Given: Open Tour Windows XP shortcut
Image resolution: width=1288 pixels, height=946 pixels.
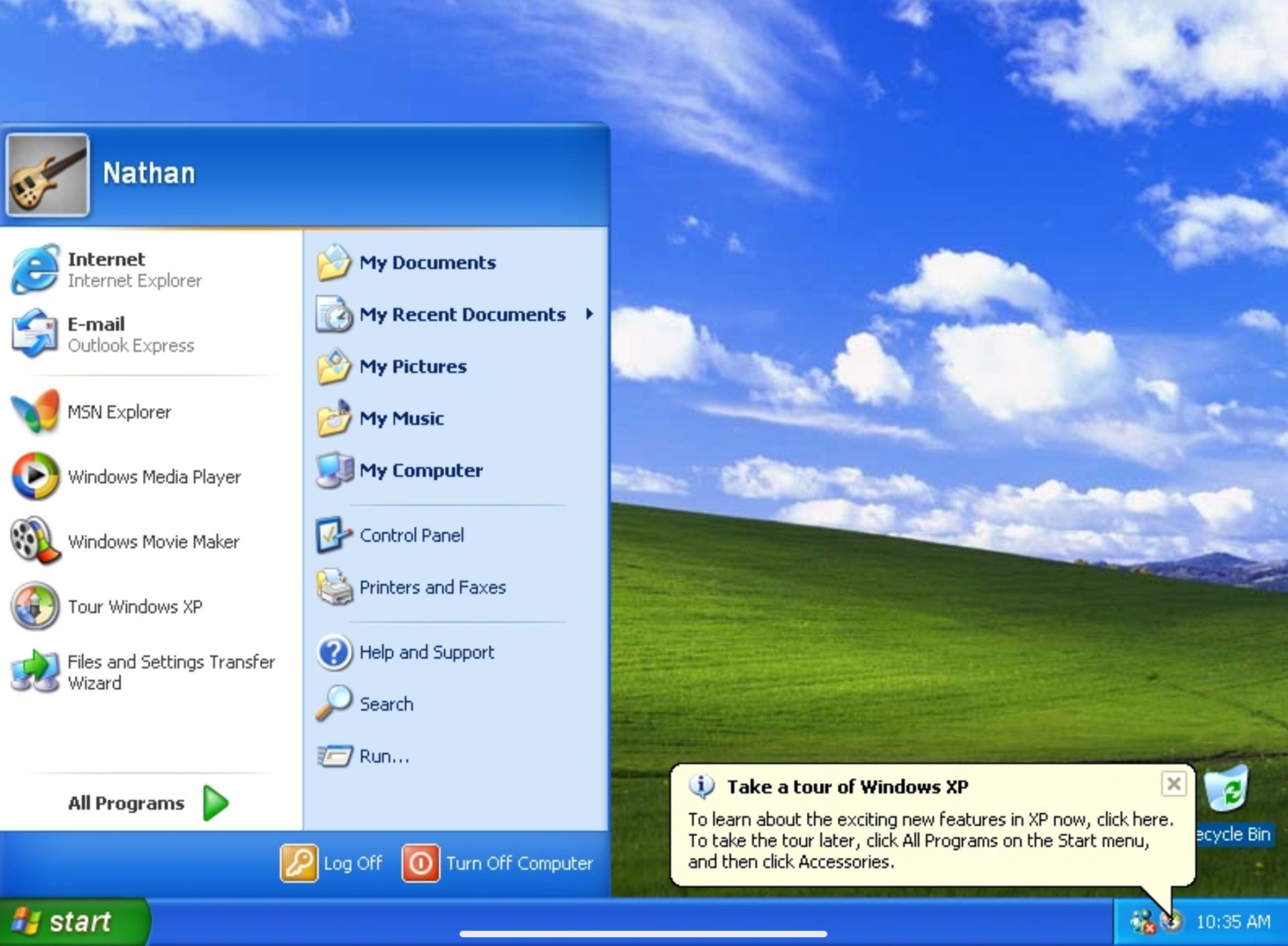Looking at the screenshot, I should click(x=135, y=607).
